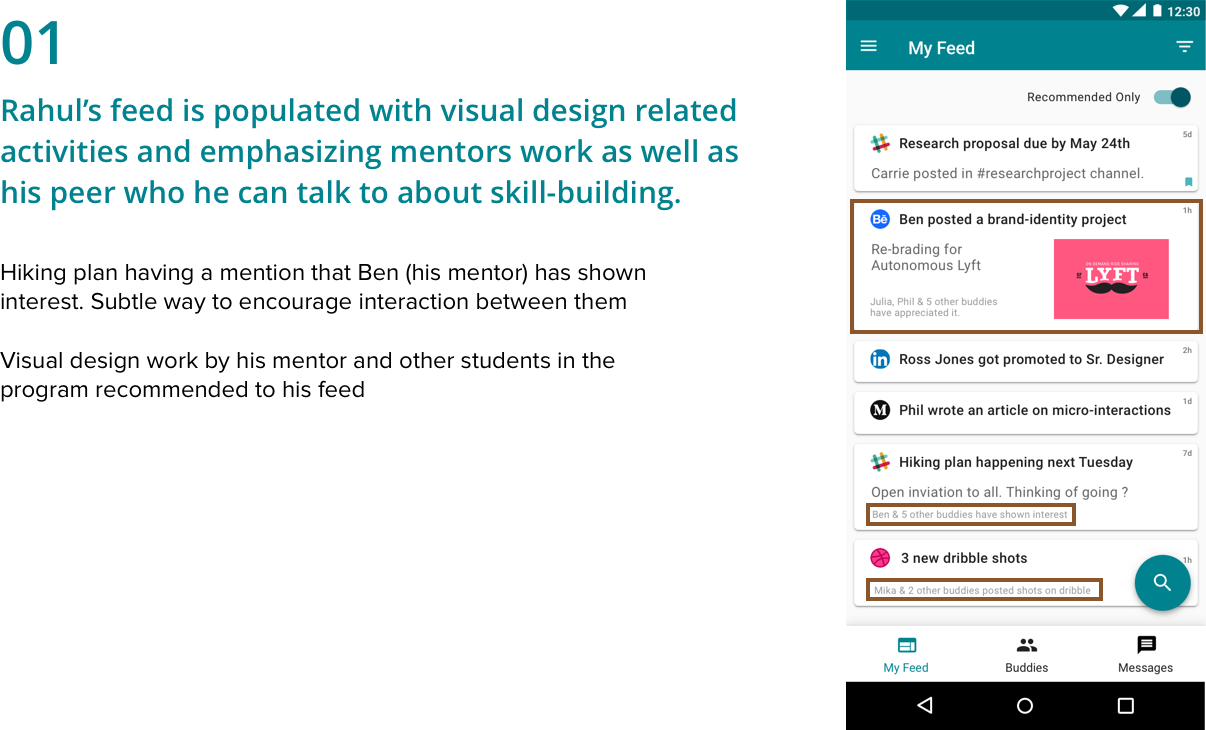Tap the teal search floating button

click(1162, 582)
